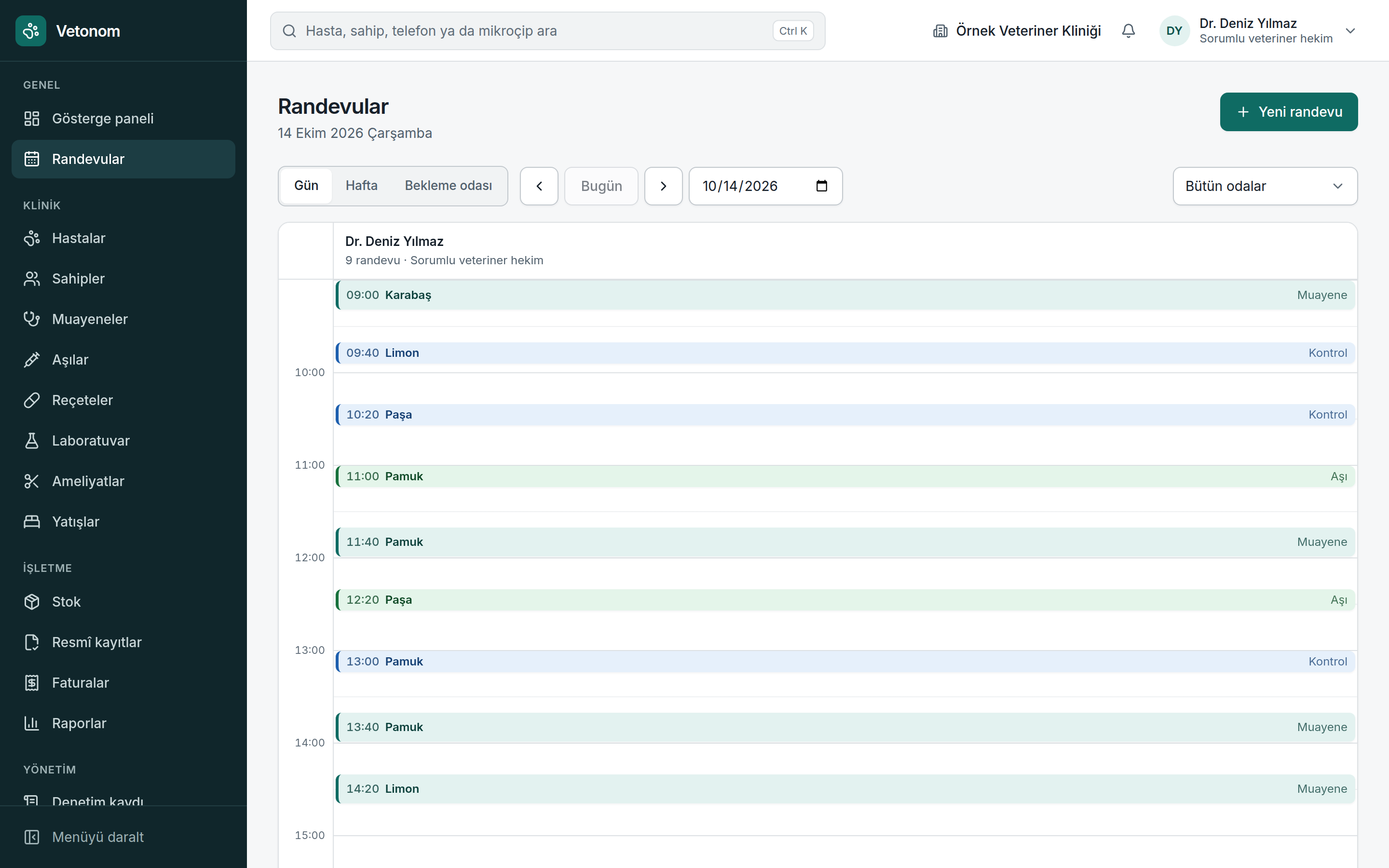Open 12:20 Paşa Aşı appointment
Image resolution: width=1389 pixels, height=868 pixels.
pos(845,600)
